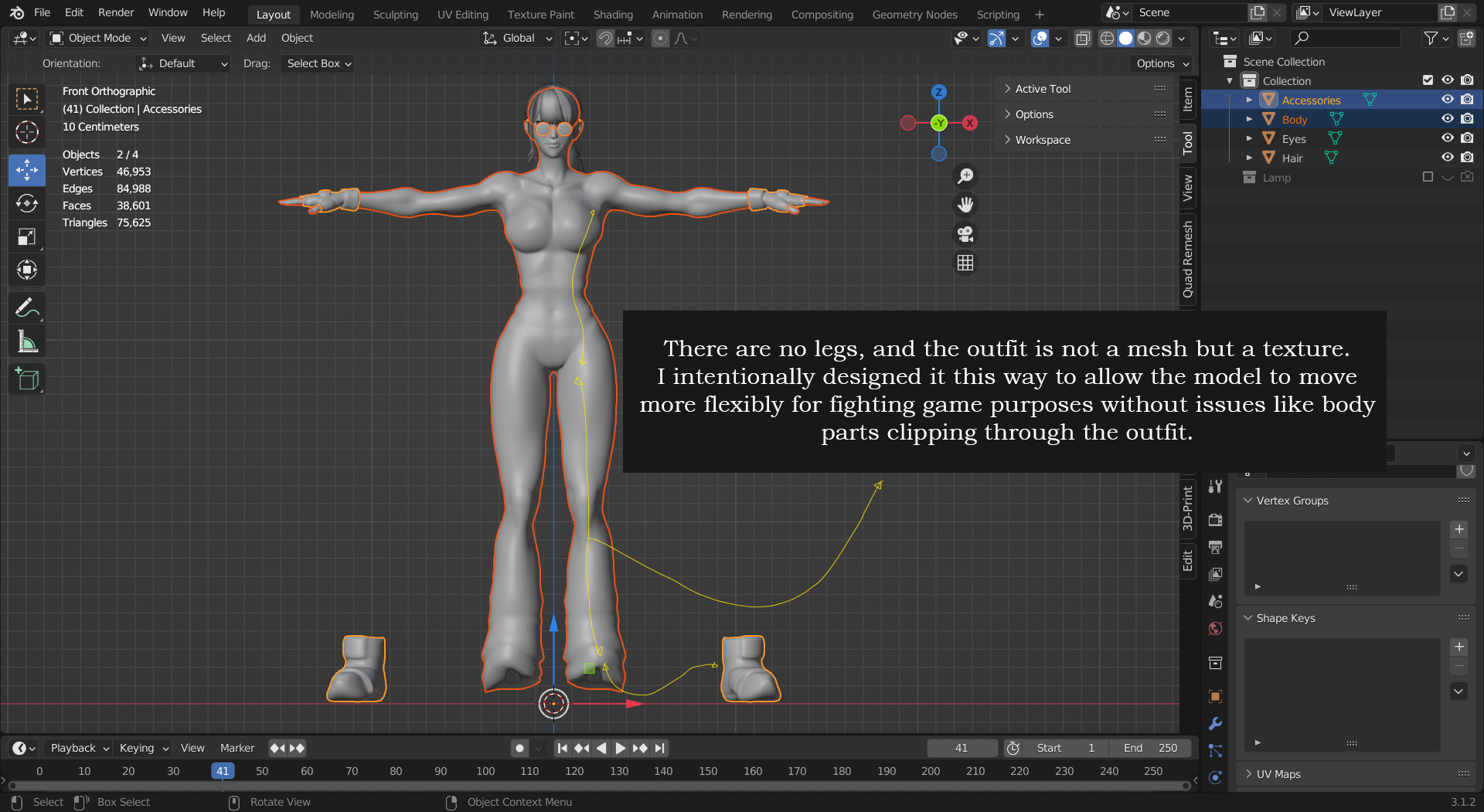Choose the Move tool
The image size is (1484, 812).
[27, 170]
